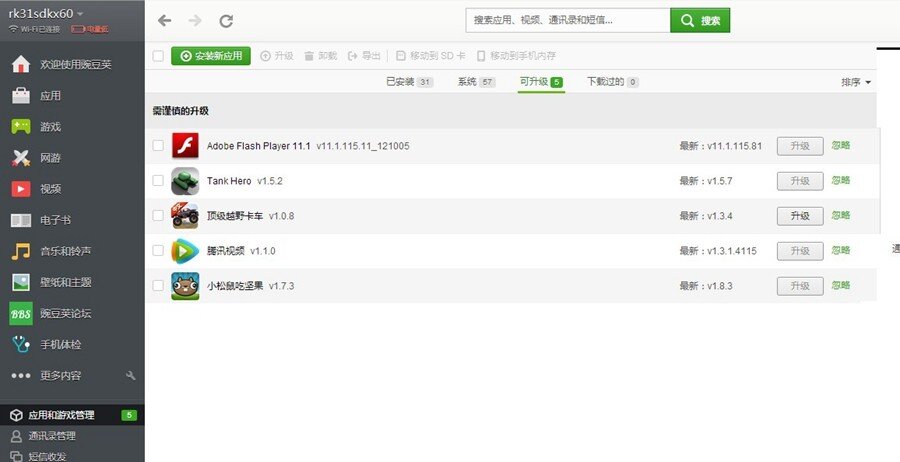This screenshot has width=900, height=462.
Task: Open the 排序 sort dropdown
Action: pyautogui.click(x=856, y=82)
